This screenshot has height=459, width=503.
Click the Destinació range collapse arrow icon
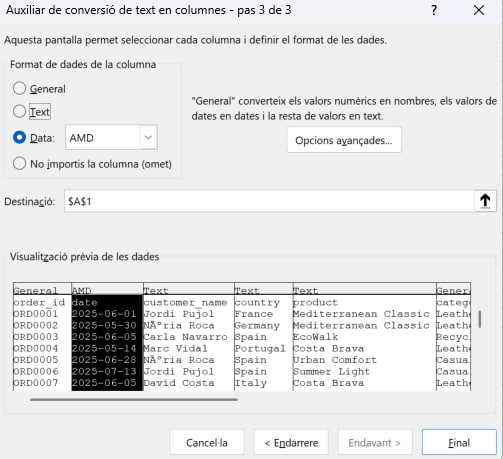coord(485,201)
